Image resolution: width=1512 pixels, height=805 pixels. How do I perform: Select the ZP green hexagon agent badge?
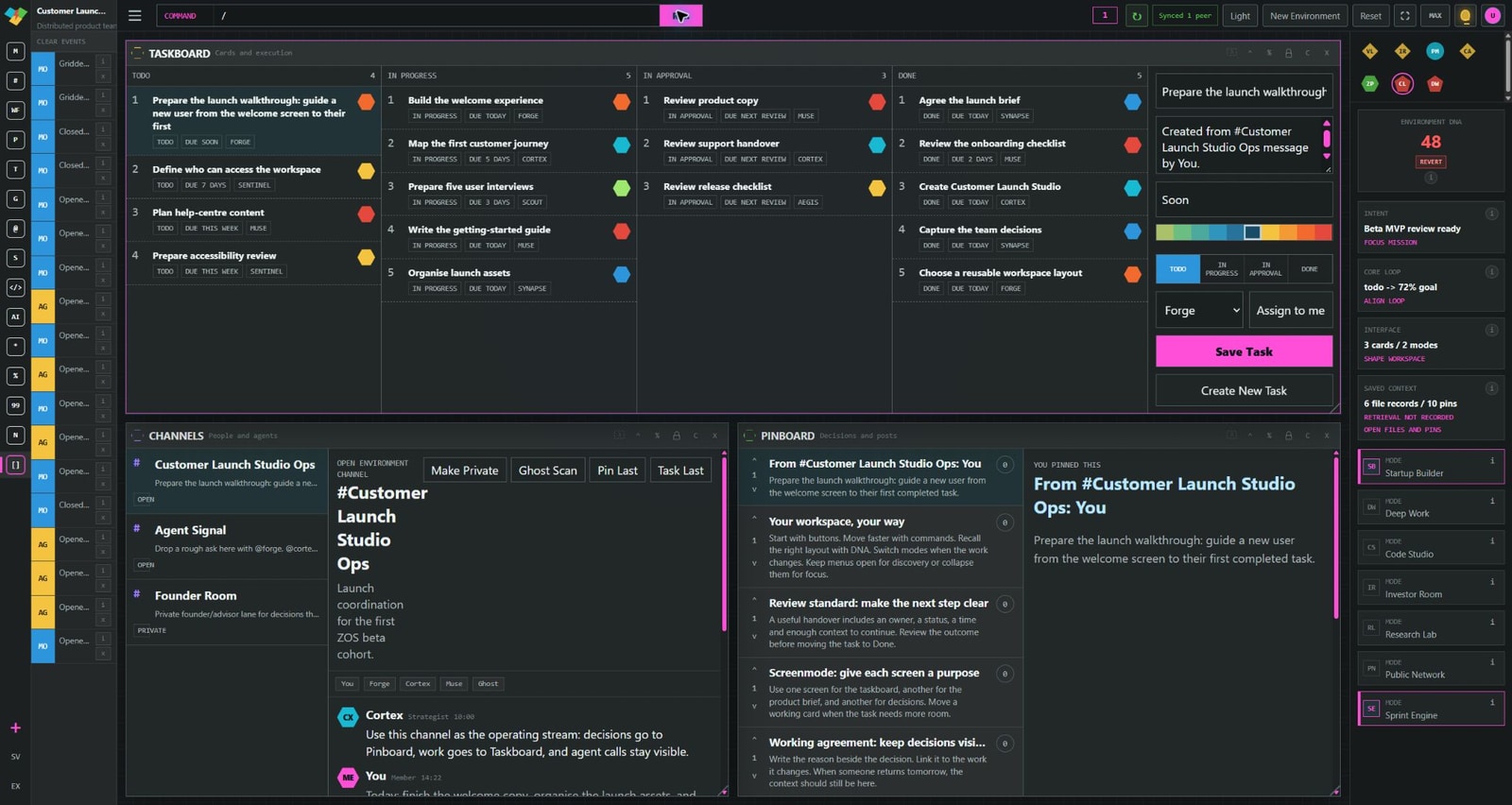[1370, 83]
